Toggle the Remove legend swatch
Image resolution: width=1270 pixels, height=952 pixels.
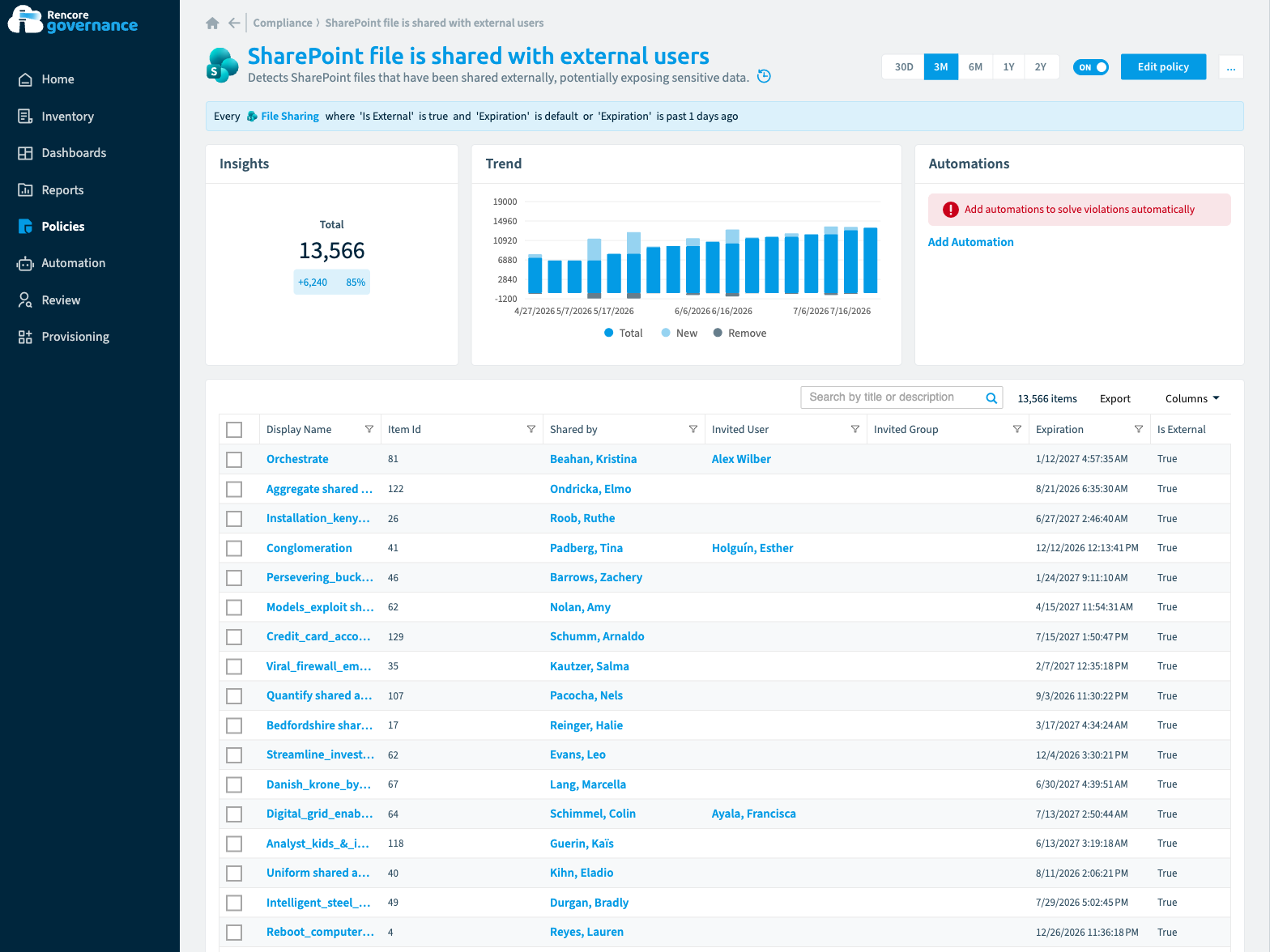(x=718, y=333)
